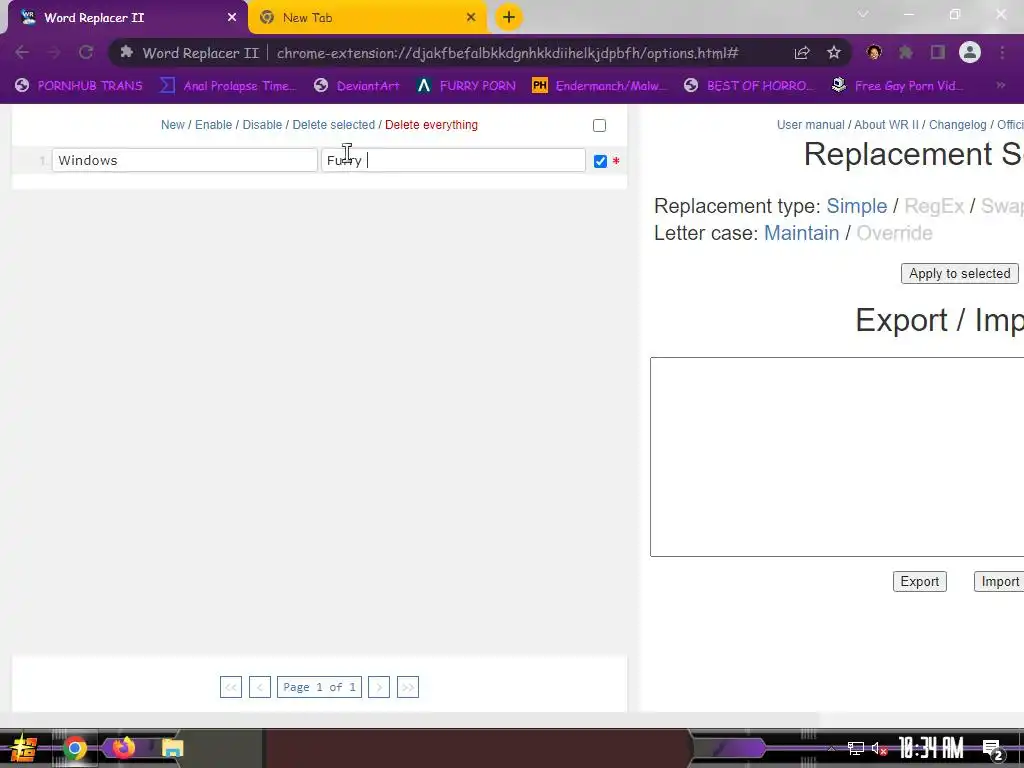Share this page icon in address bar
The height and width of the screenshot is (768, 1024).
tap(802, 53)
